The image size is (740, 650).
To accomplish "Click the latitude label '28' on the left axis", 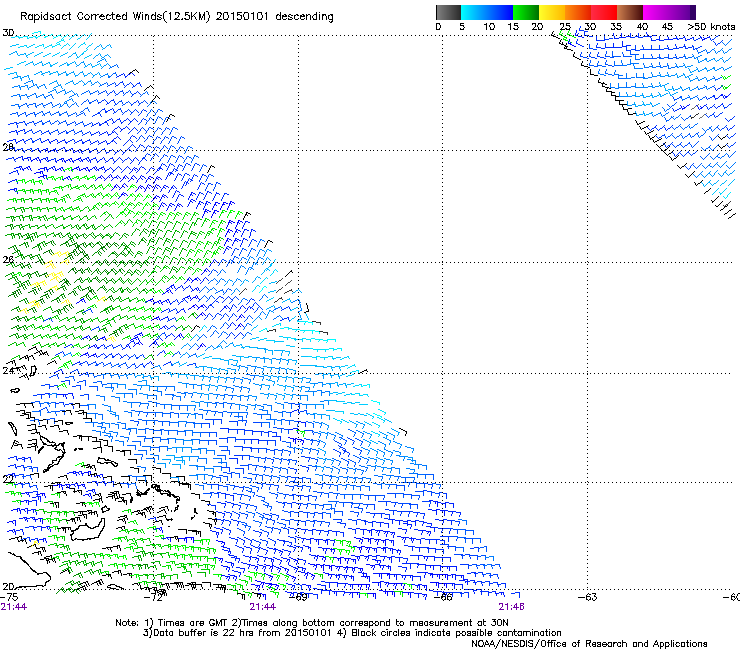I will coord(8,147).
